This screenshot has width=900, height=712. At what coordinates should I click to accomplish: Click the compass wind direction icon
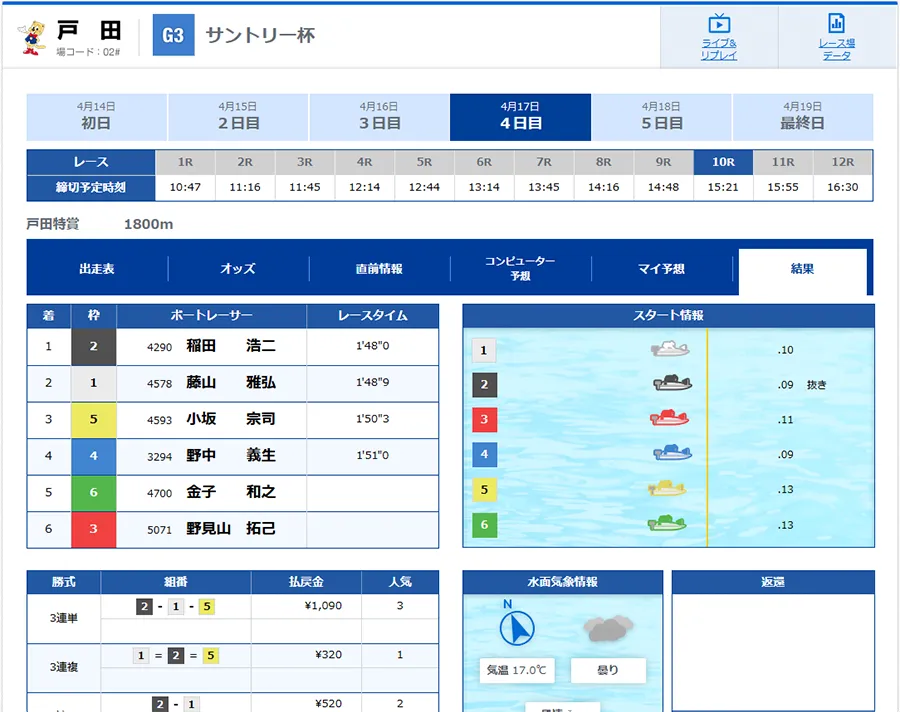tap(517, 626)
